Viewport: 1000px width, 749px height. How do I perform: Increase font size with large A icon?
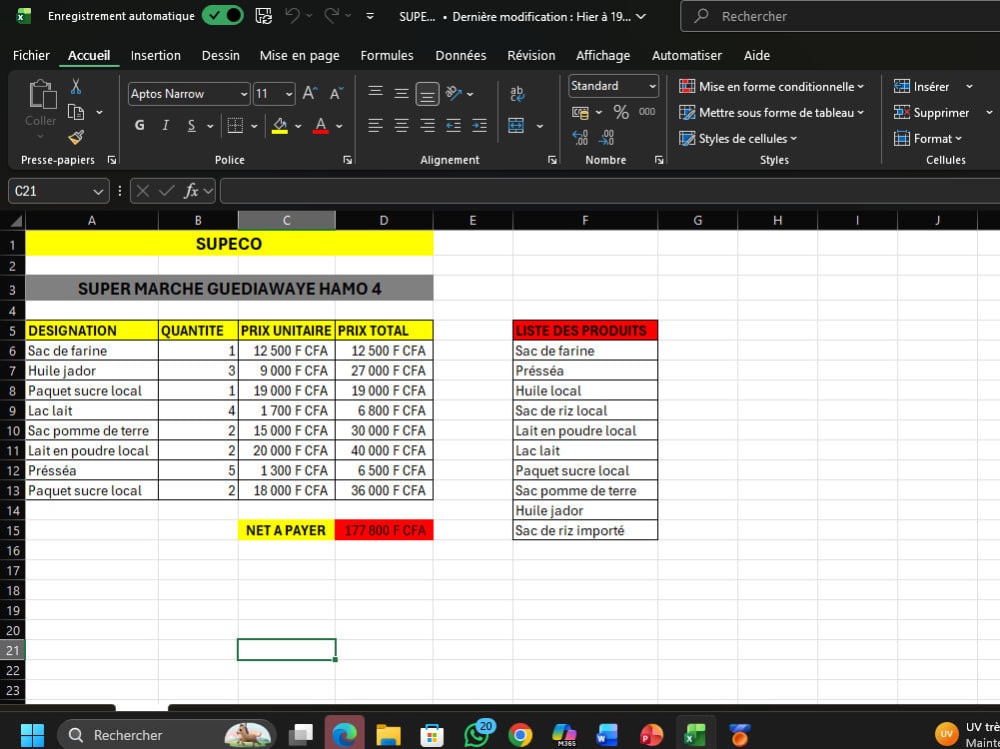point(310,94)
